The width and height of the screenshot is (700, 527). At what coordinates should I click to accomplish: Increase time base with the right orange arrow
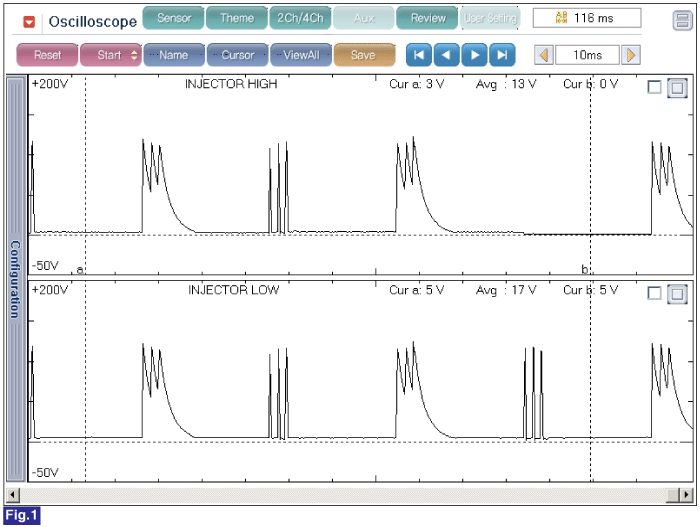pos(631,55)
